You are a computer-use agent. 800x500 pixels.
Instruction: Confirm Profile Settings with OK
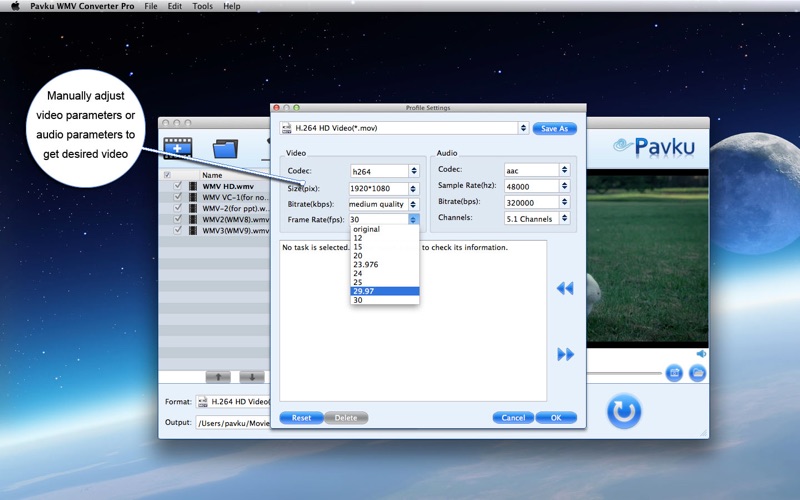pyautogui.click(x=556, y=418)
